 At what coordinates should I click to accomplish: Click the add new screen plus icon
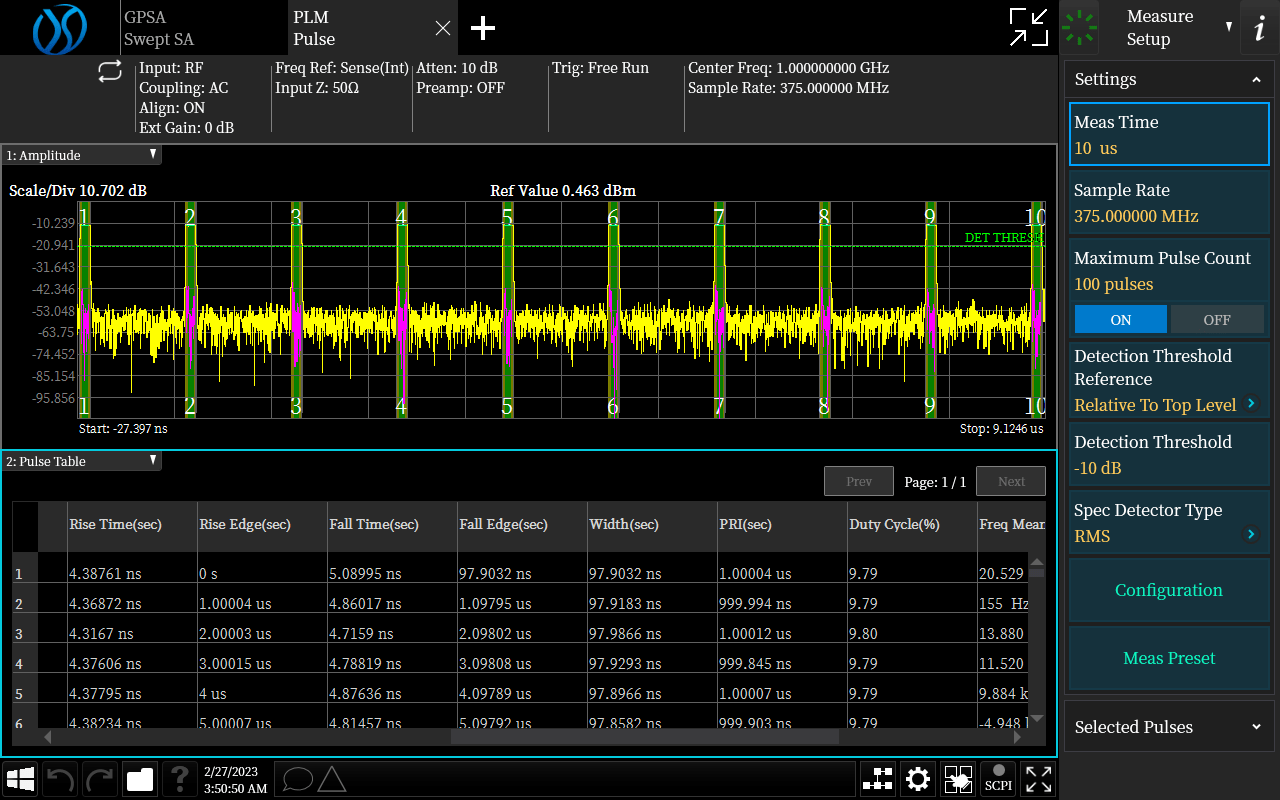coord(483,28)
